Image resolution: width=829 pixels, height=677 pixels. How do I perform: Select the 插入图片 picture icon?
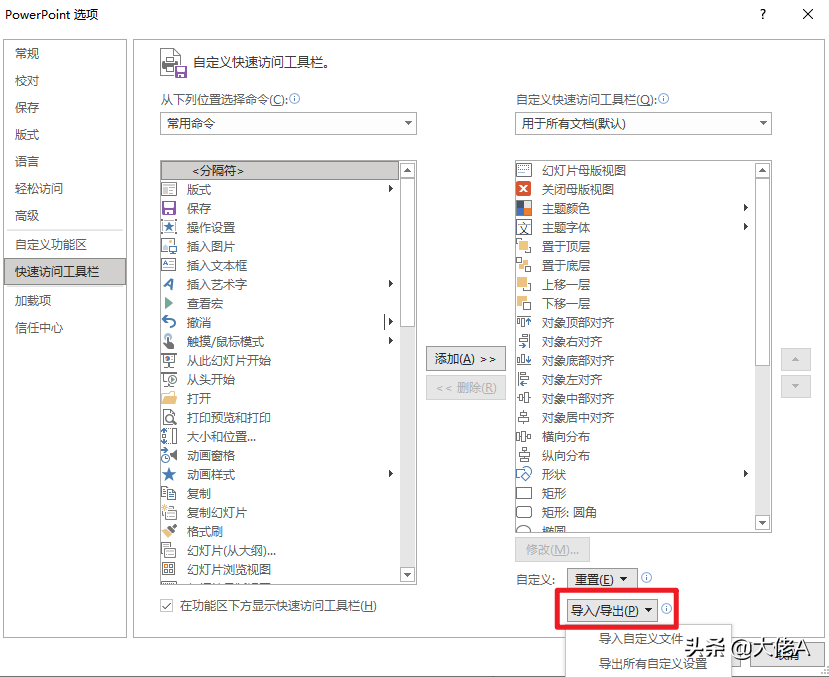169,246
